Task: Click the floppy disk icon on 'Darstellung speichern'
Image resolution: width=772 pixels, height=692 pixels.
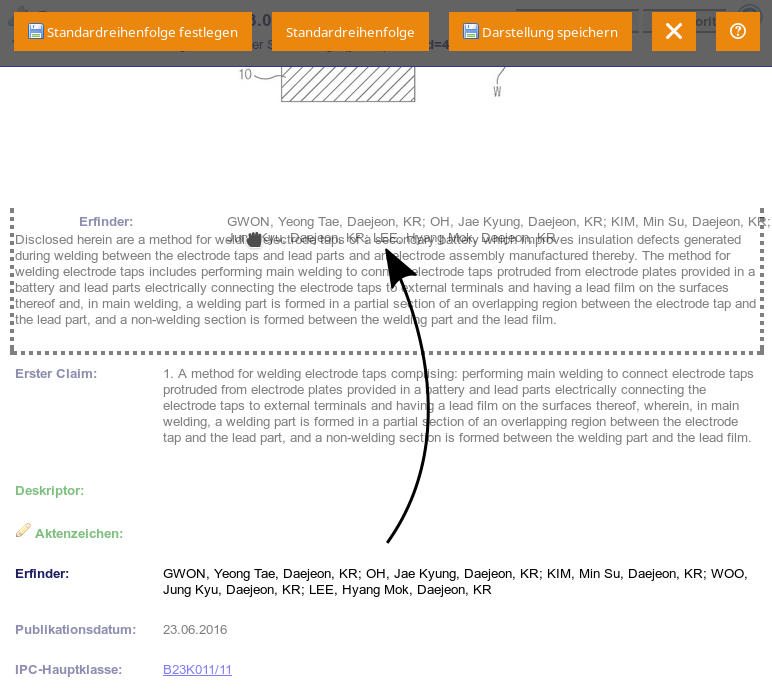Action: click(471, 32)
